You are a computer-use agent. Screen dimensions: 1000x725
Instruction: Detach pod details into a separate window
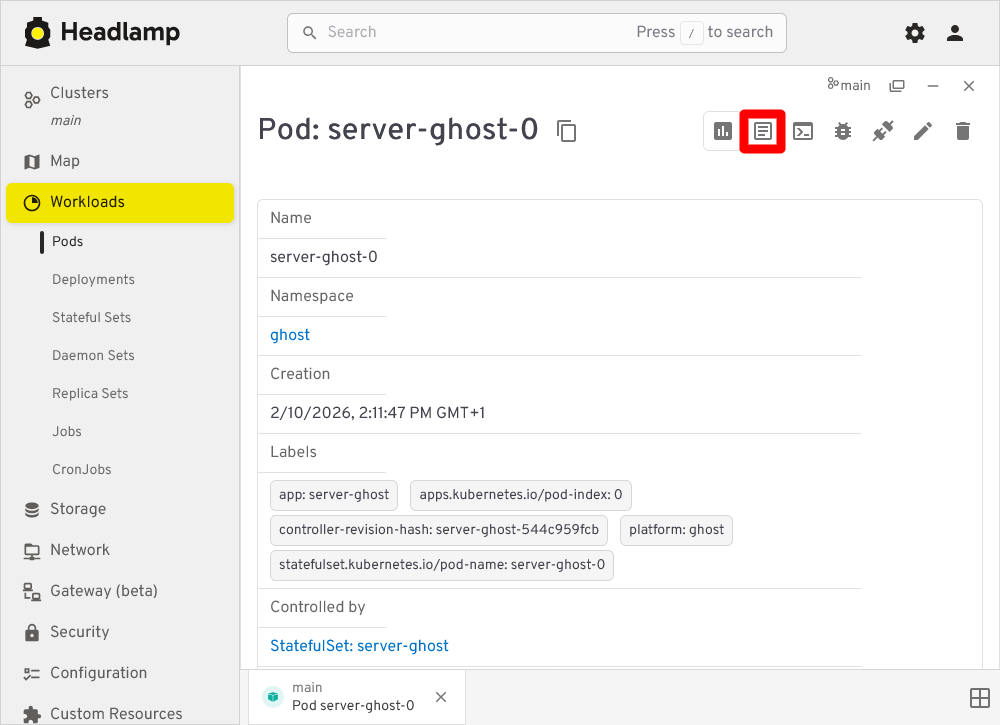click(x=897, y=85)
